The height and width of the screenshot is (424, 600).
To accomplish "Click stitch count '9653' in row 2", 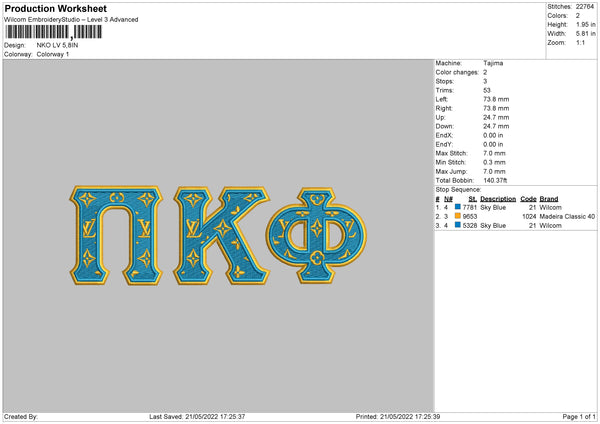I will point(470,217).
